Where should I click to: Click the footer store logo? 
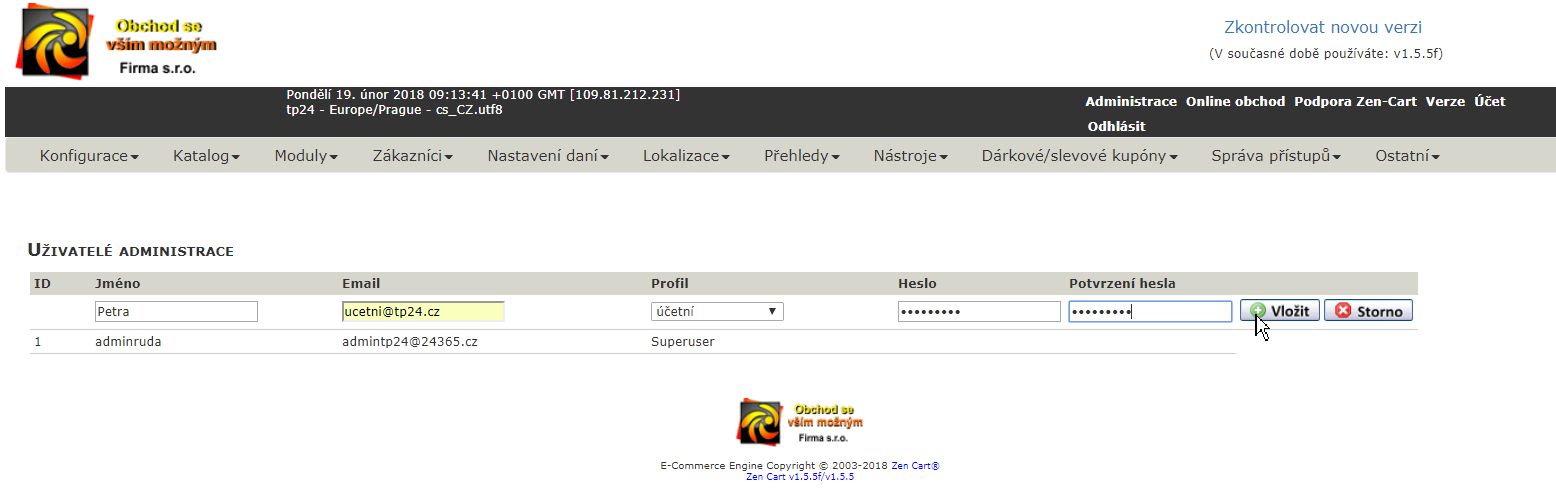tap(800, 423)
